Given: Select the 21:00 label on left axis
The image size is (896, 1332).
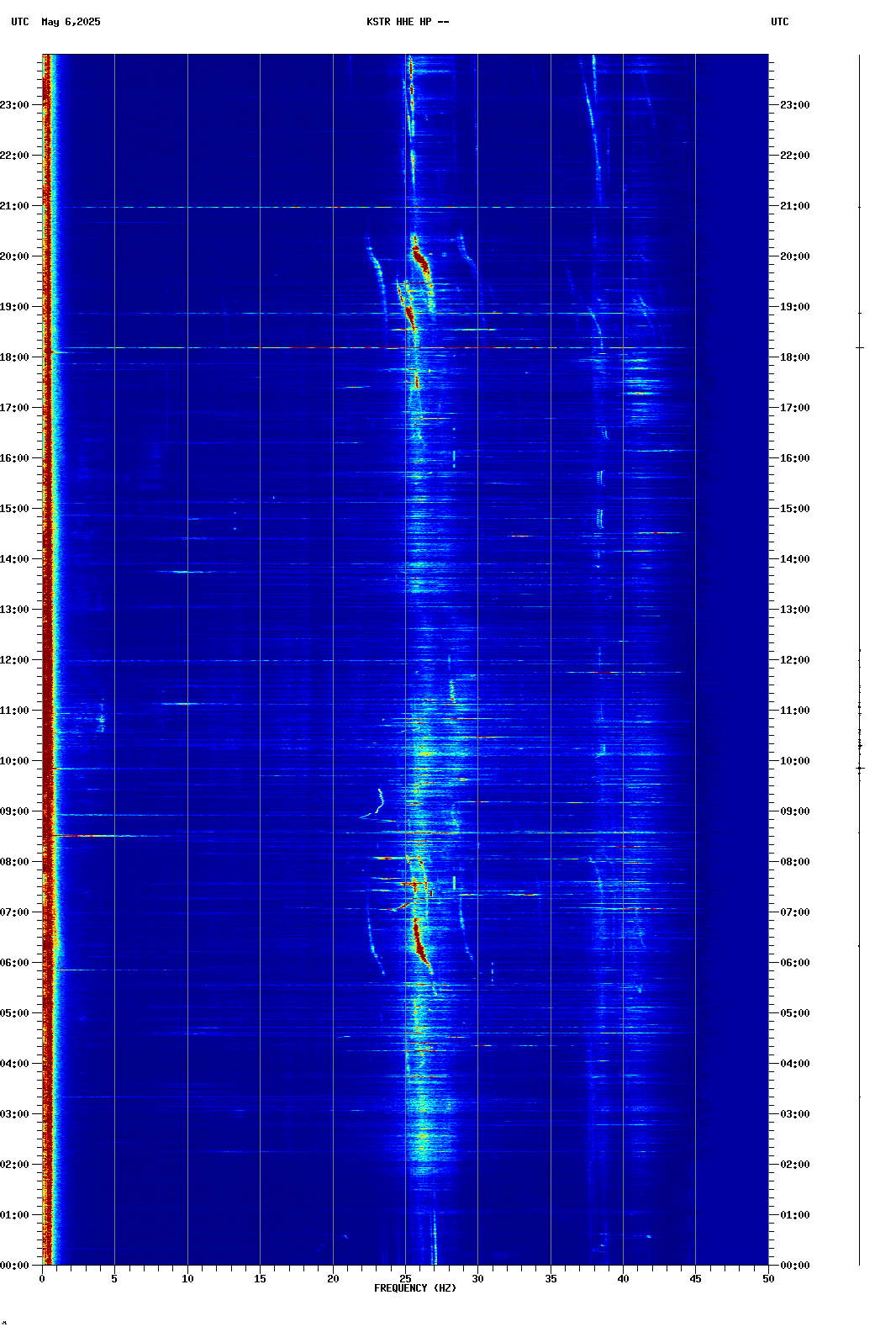Looking at the screenshot, I should [14, 206].
